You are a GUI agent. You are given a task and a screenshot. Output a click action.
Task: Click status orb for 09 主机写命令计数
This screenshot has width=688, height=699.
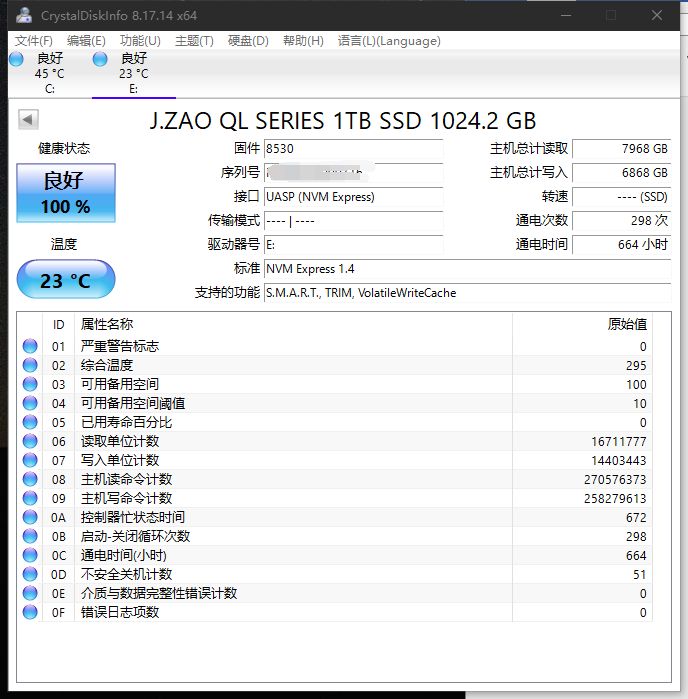tap(30, 498)
